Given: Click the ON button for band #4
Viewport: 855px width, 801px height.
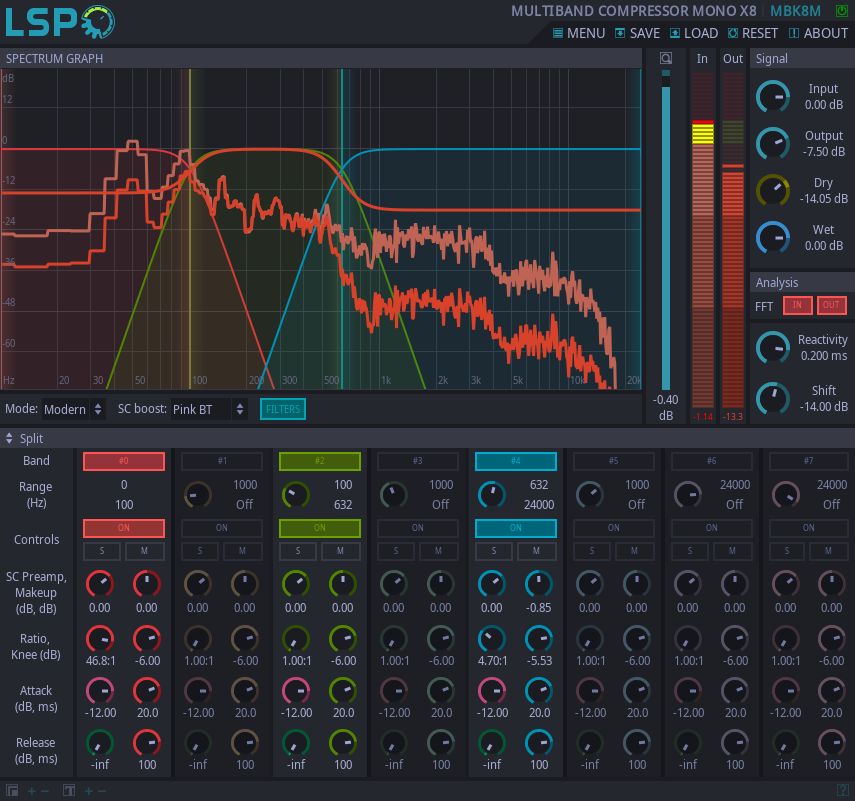Looking at the screenshot, I should 516,528.
